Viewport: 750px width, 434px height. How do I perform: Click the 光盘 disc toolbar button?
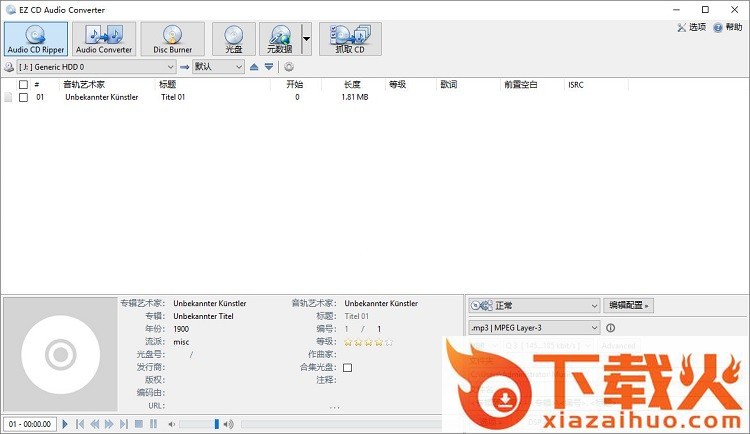click(x=233, y=39)
